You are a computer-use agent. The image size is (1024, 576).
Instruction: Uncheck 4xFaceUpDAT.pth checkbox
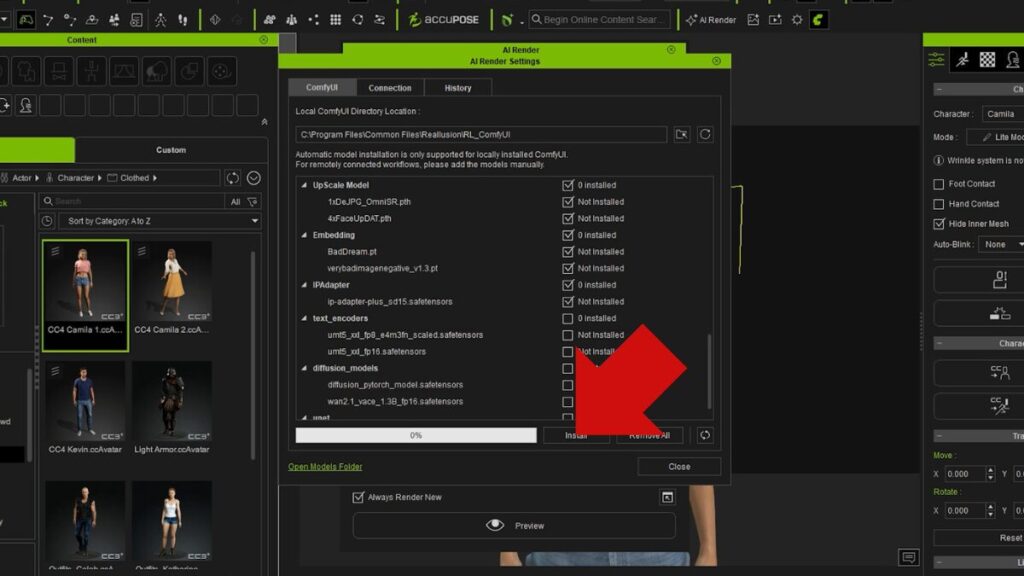[x=568, y=219]
